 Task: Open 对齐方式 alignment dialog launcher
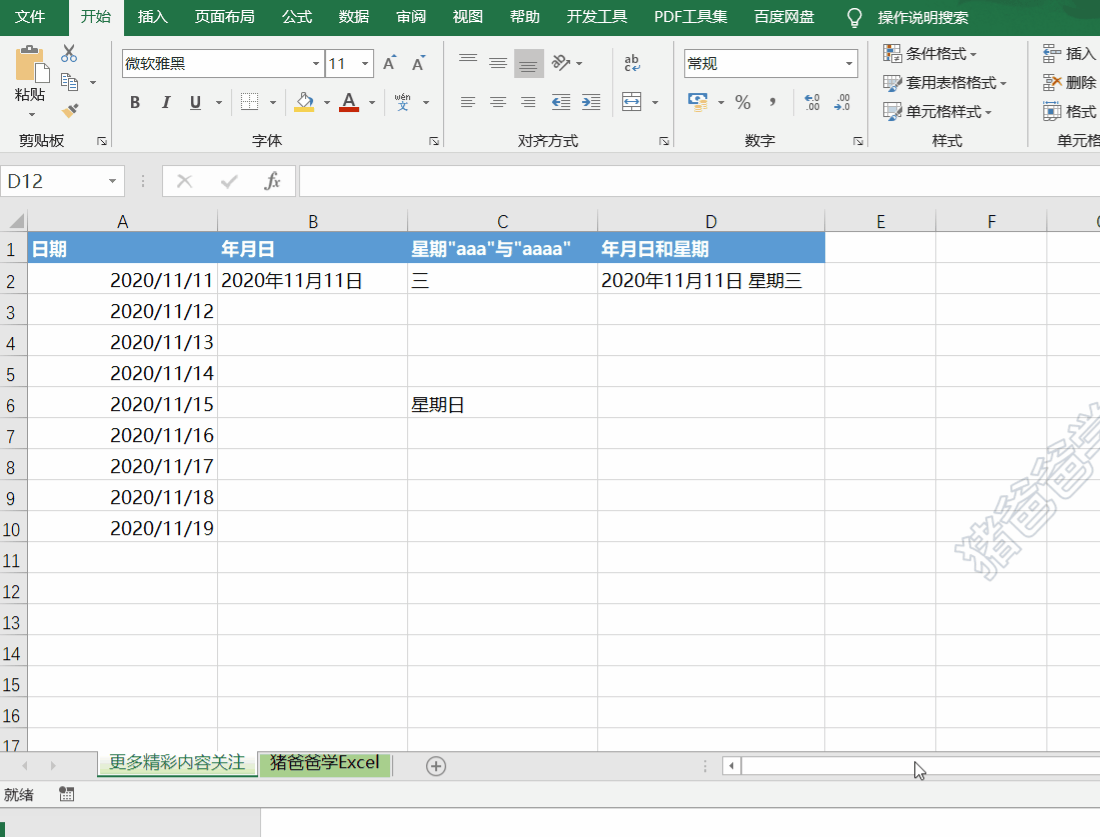[664, 141]
